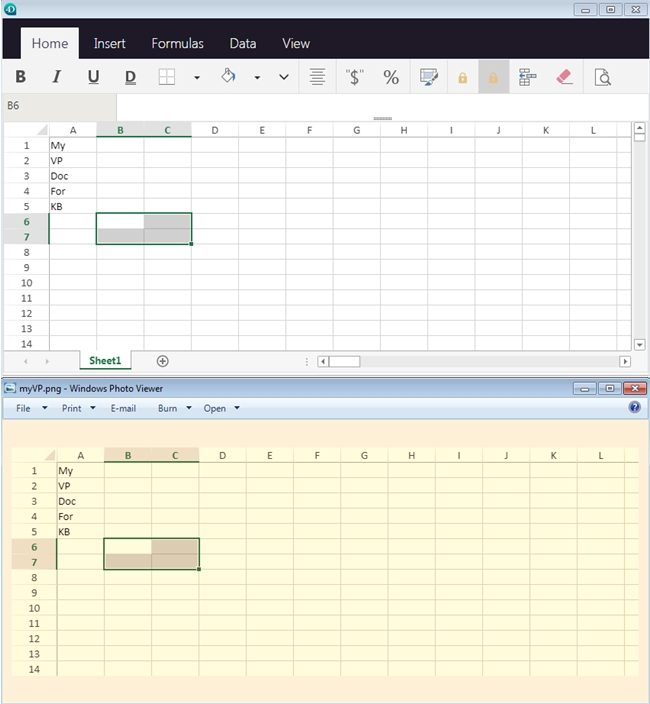Screen dimensions: 650x704
Task: Click the fill color bucket icon
Action: (x=228, y=77)
